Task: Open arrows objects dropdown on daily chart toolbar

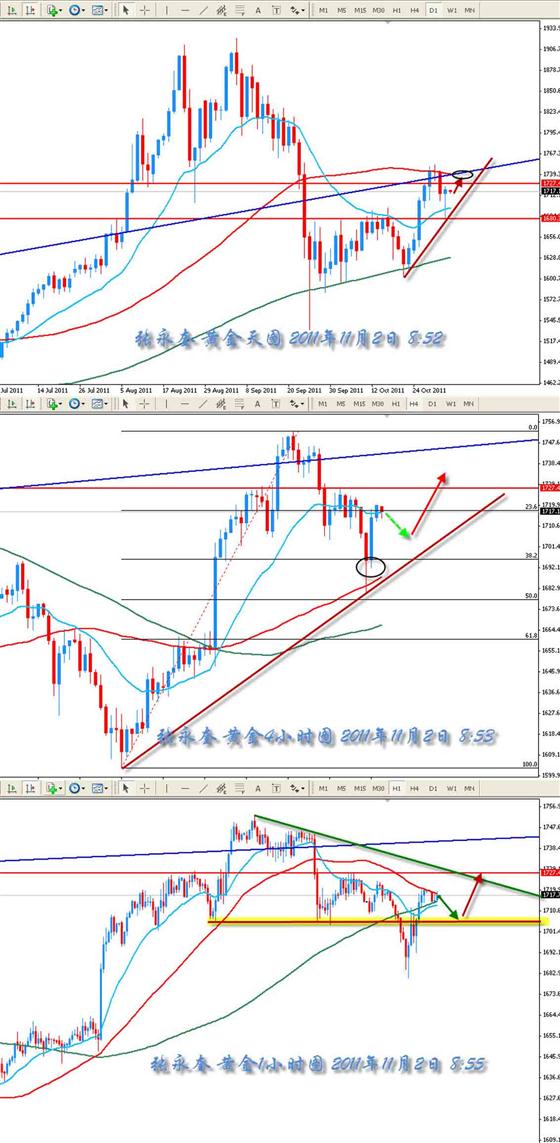Action: pyautogui.click(x=298, y=10)
